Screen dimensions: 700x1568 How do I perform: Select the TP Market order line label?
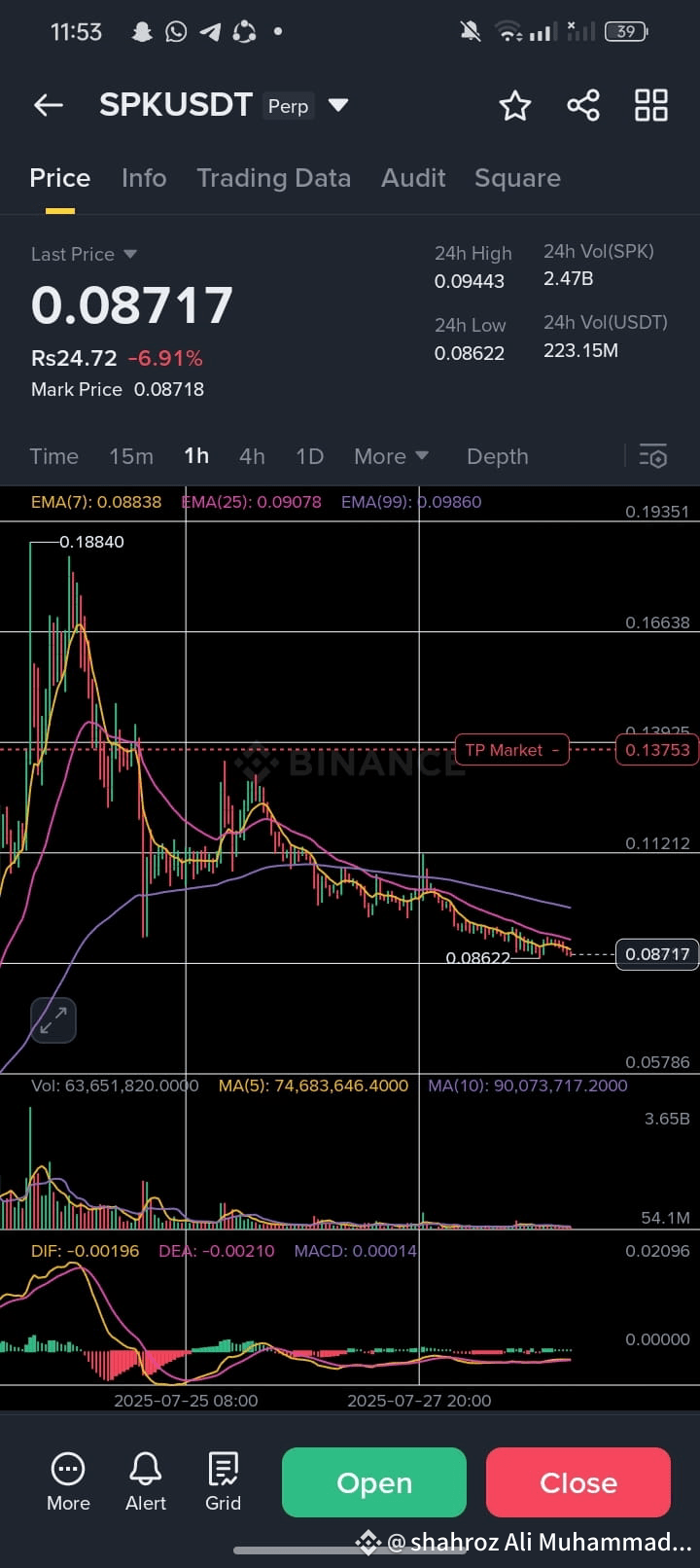[511, 750]
